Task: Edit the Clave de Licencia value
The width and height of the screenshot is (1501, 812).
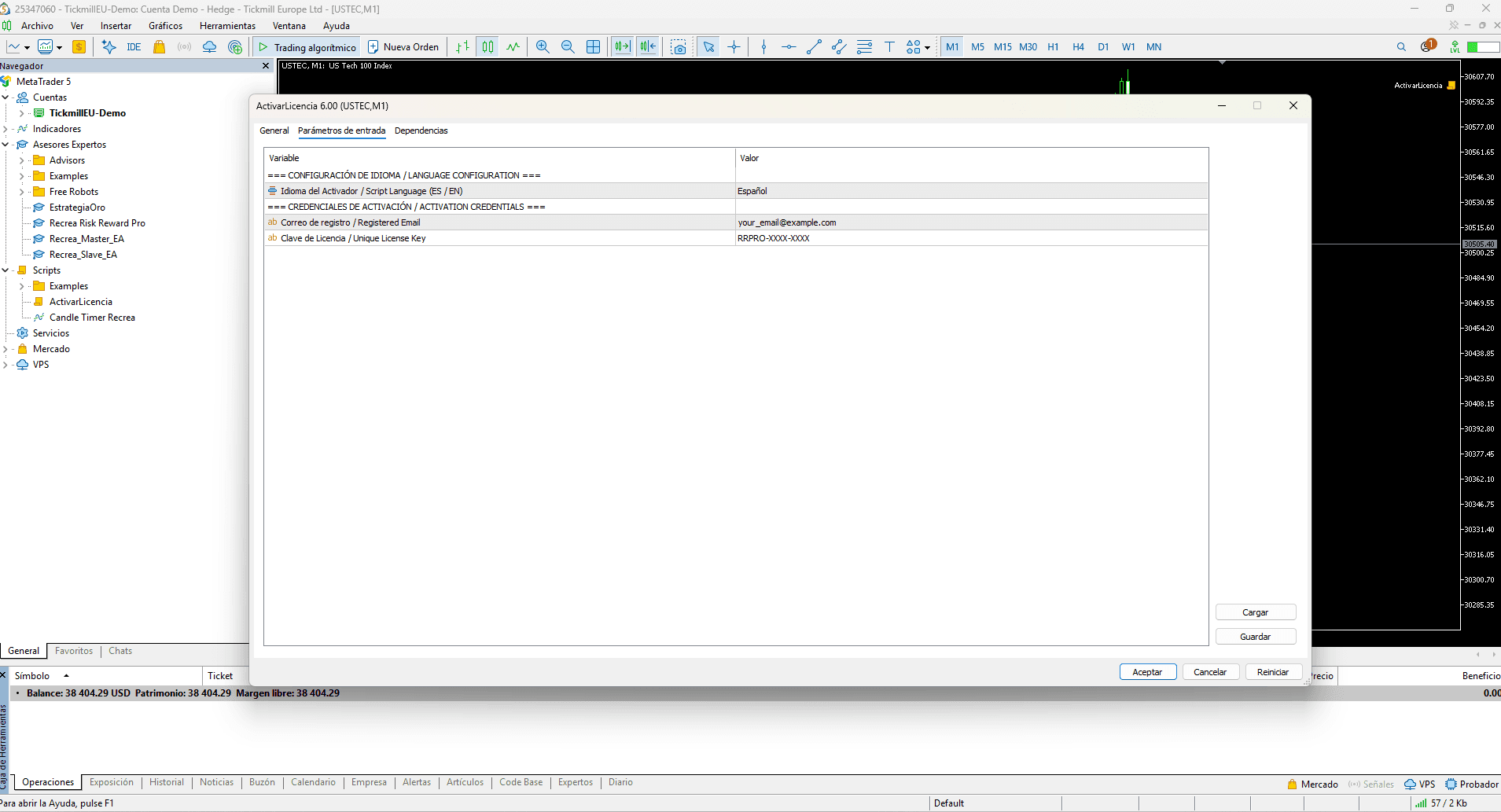Action: point(971,238)
